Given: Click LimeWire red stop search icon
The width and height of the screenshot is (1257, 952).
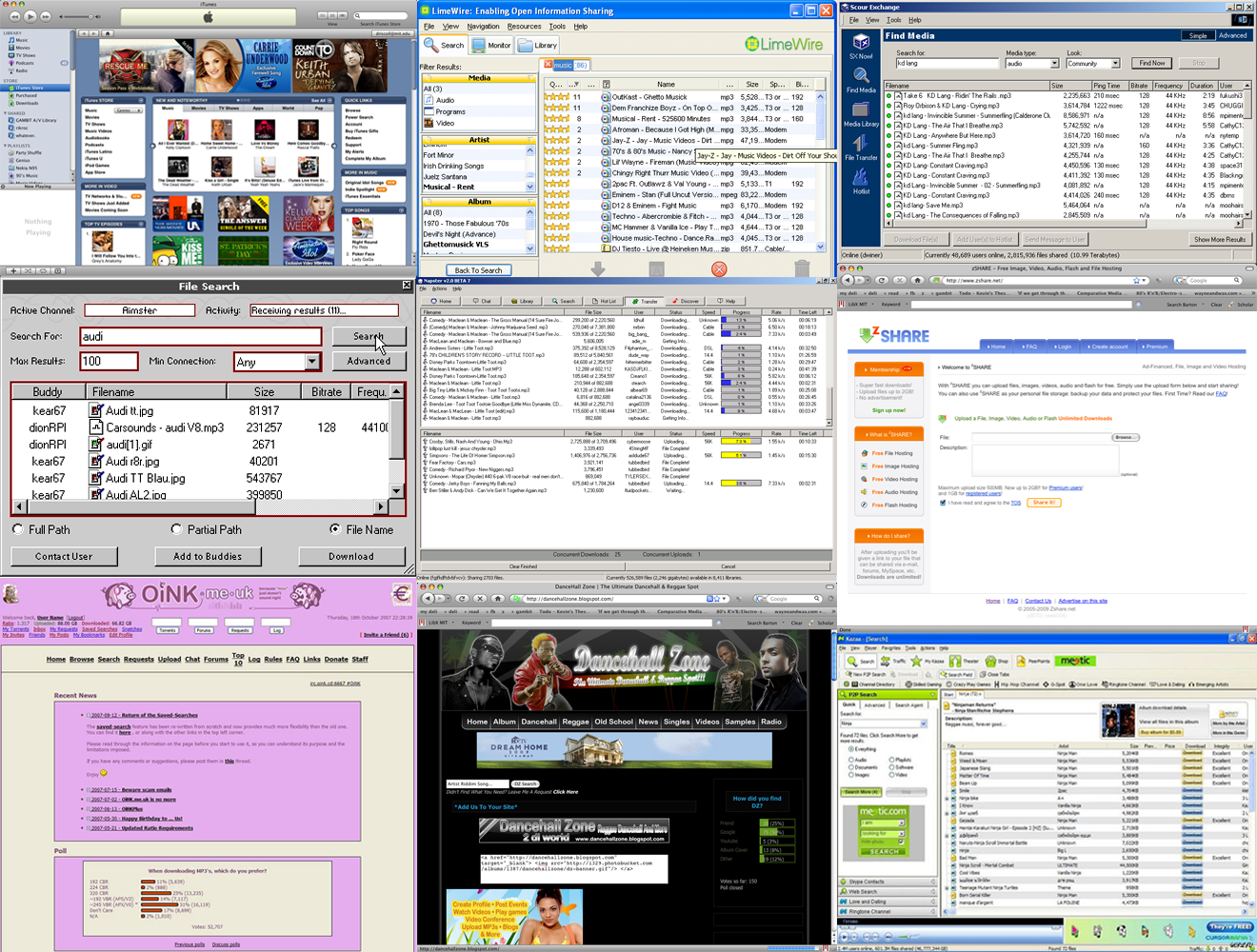Looking at the screenshot, I should pos(719,269).
